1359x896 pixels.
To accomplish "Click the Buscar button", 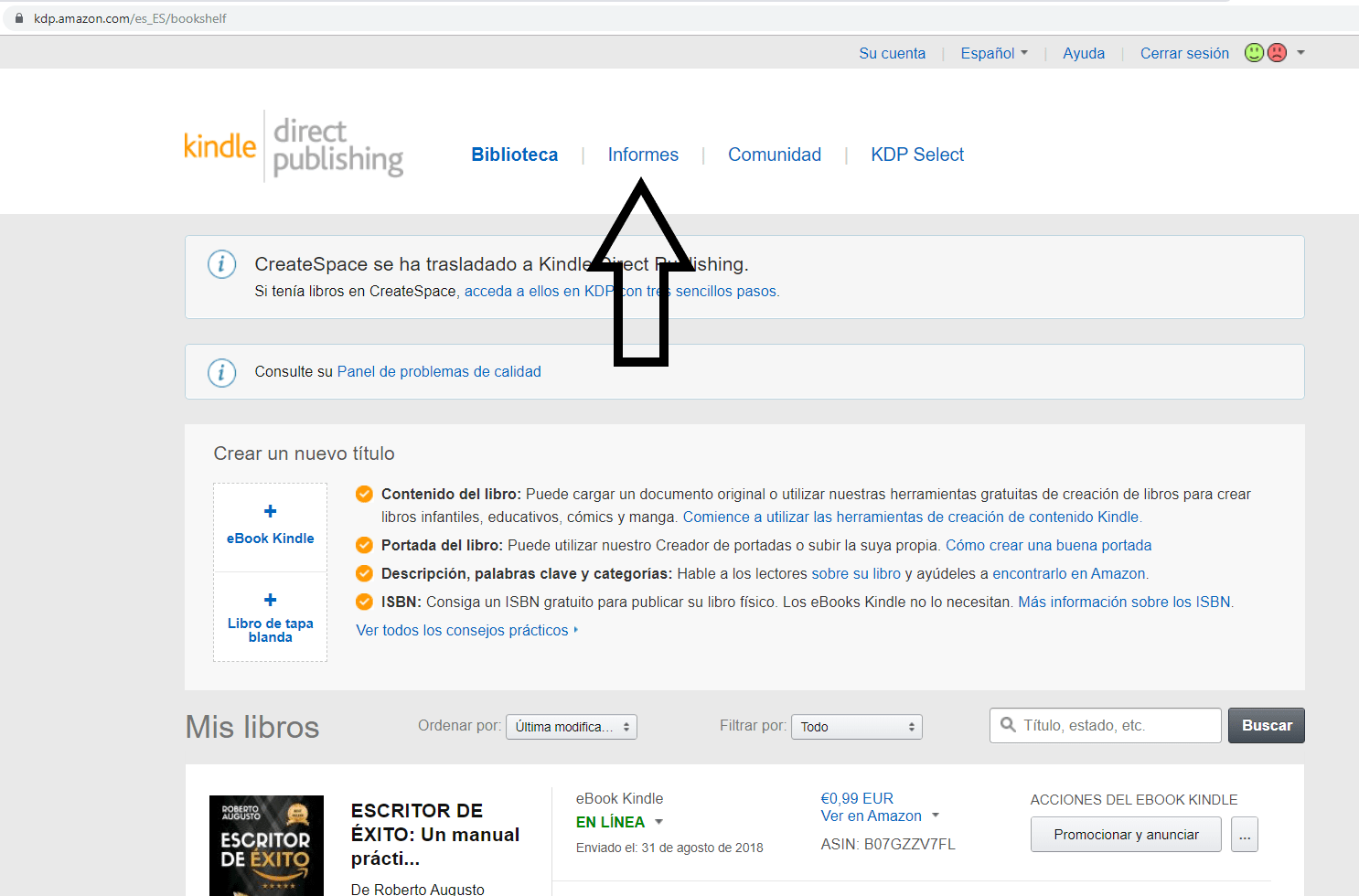I will click(1267, 725).
